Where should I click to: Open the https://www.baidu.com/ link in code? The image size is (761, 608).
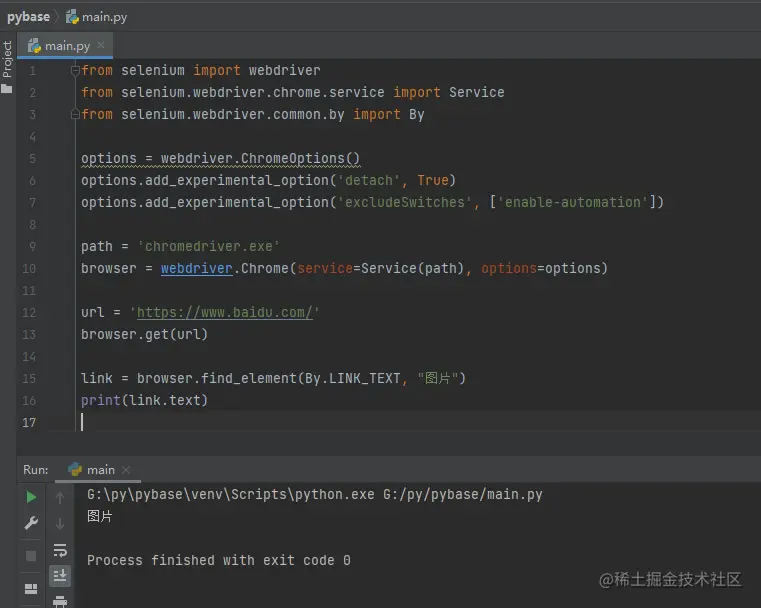pos(225,312)
